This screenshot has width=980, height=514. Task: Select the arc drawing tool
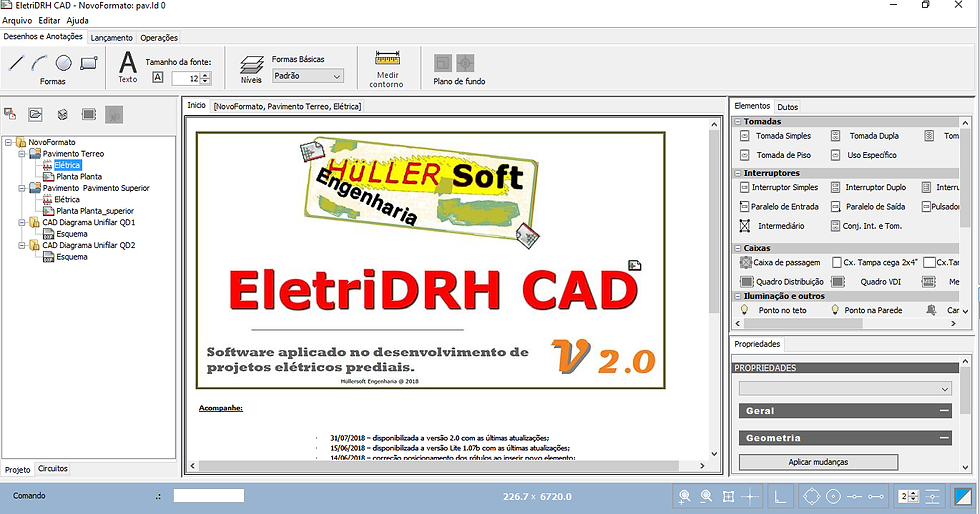pyautogui.click(x=39, y=63)
